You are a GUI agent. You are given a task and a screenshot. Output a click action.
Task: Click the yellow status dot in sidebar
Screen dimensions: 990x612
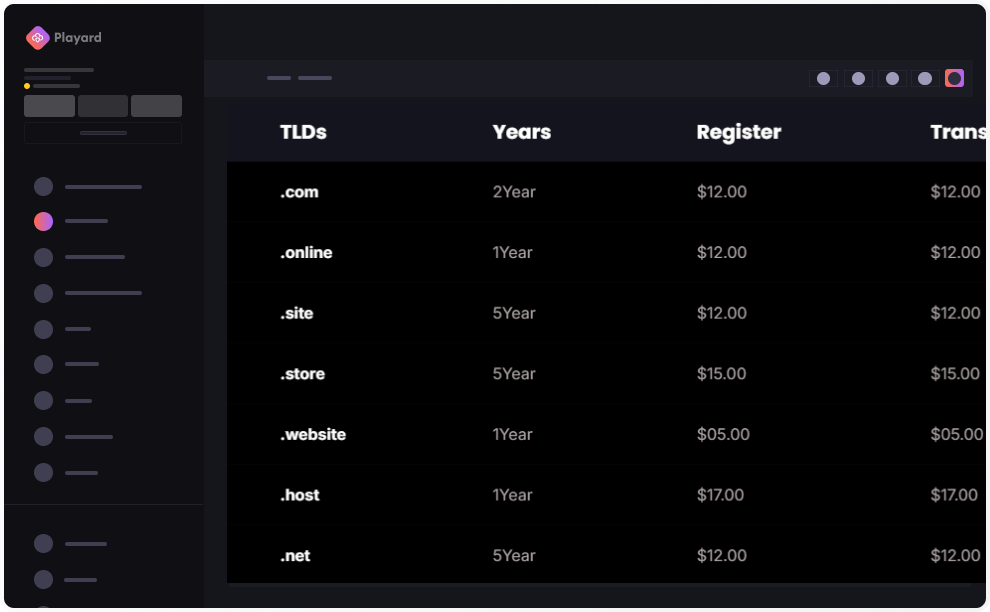(x=27, y=86)
